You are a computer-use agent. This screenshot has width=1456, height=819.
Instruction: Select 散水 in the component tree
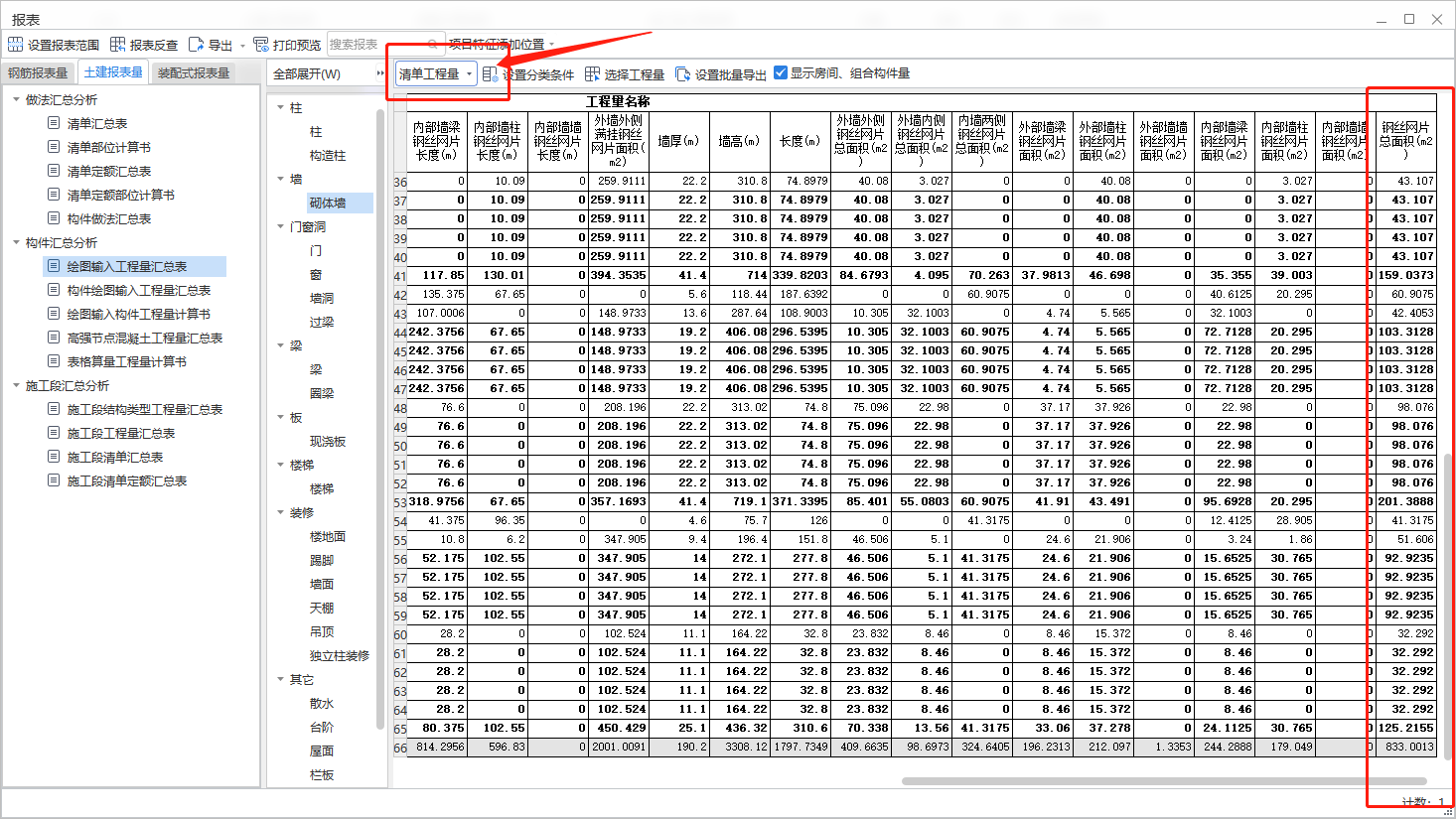tap(322, 703)
